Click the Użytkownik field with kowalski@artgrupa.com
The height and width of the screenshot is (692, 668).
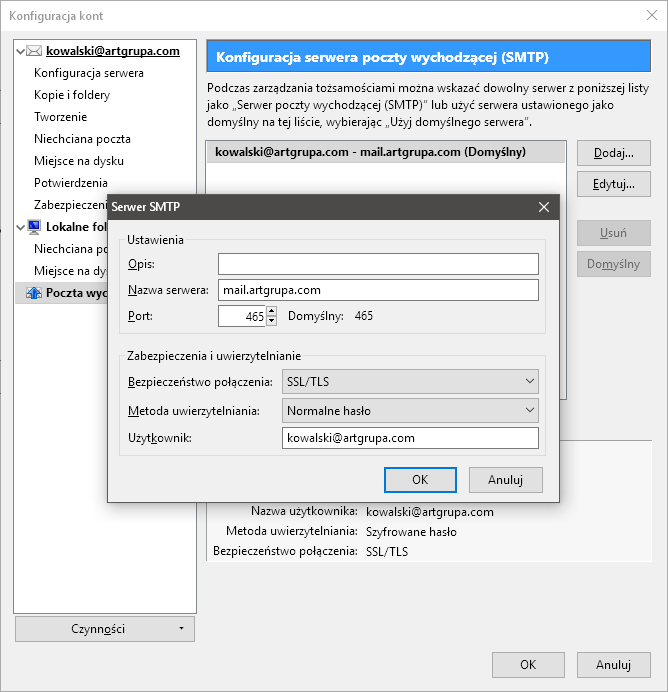(x=410, y=438)
